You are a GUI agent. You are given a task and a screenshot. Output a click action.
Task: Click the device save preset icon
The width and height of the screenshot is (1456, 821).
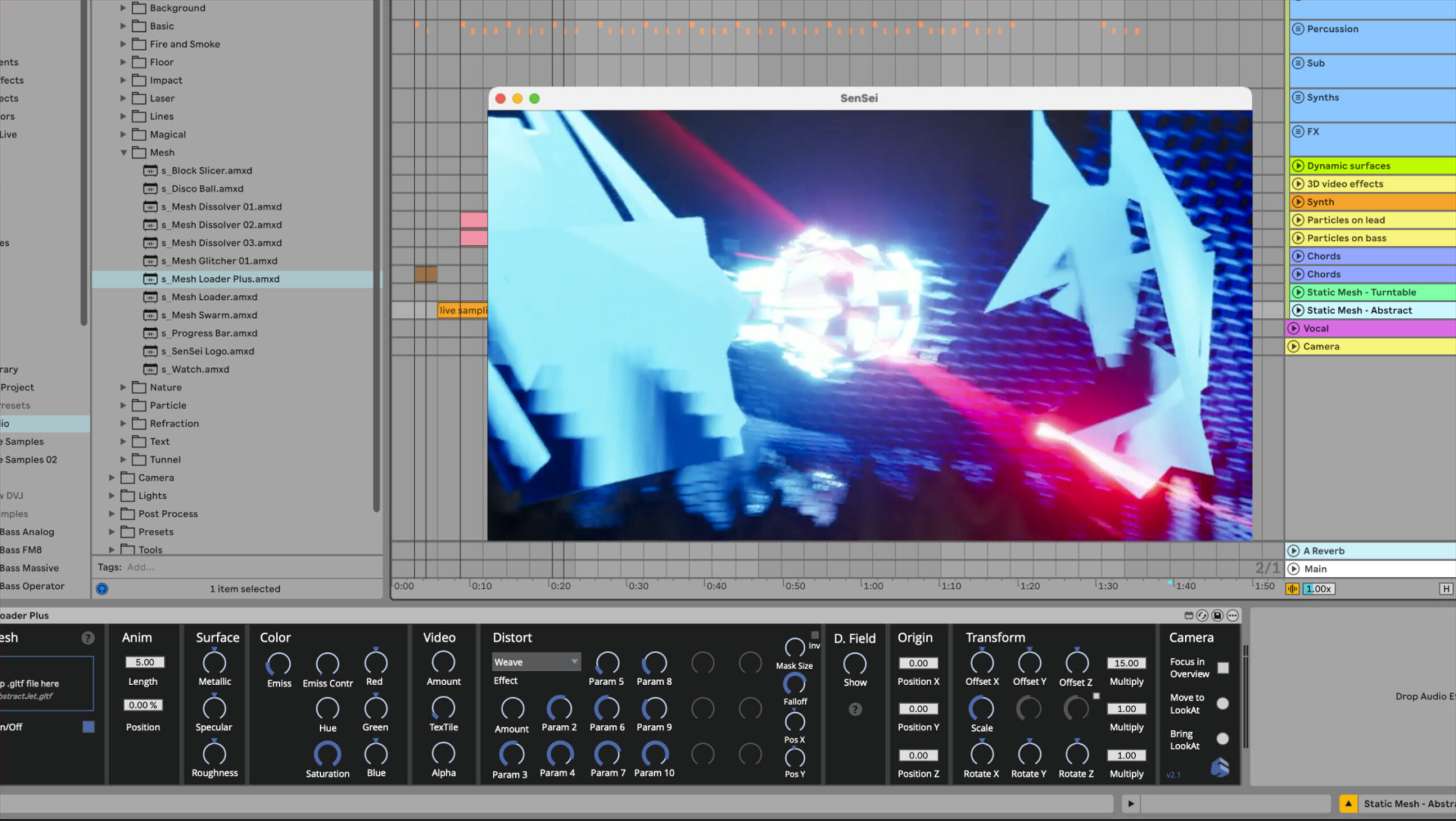coord(1217,615)
